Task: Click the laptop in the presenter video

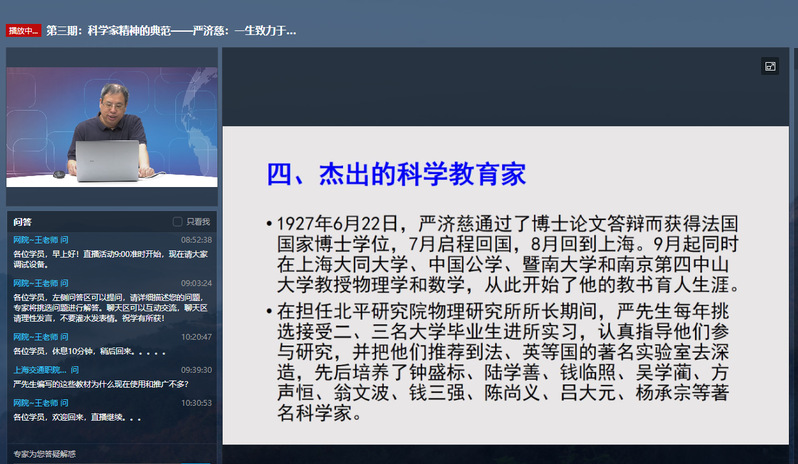Action: pos(107,160)
